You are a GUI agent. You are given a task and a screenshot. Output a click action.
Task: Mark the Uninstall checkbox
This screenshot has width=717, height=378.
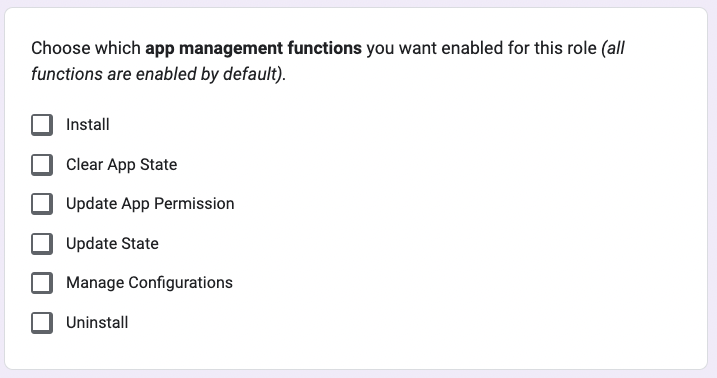42,323
